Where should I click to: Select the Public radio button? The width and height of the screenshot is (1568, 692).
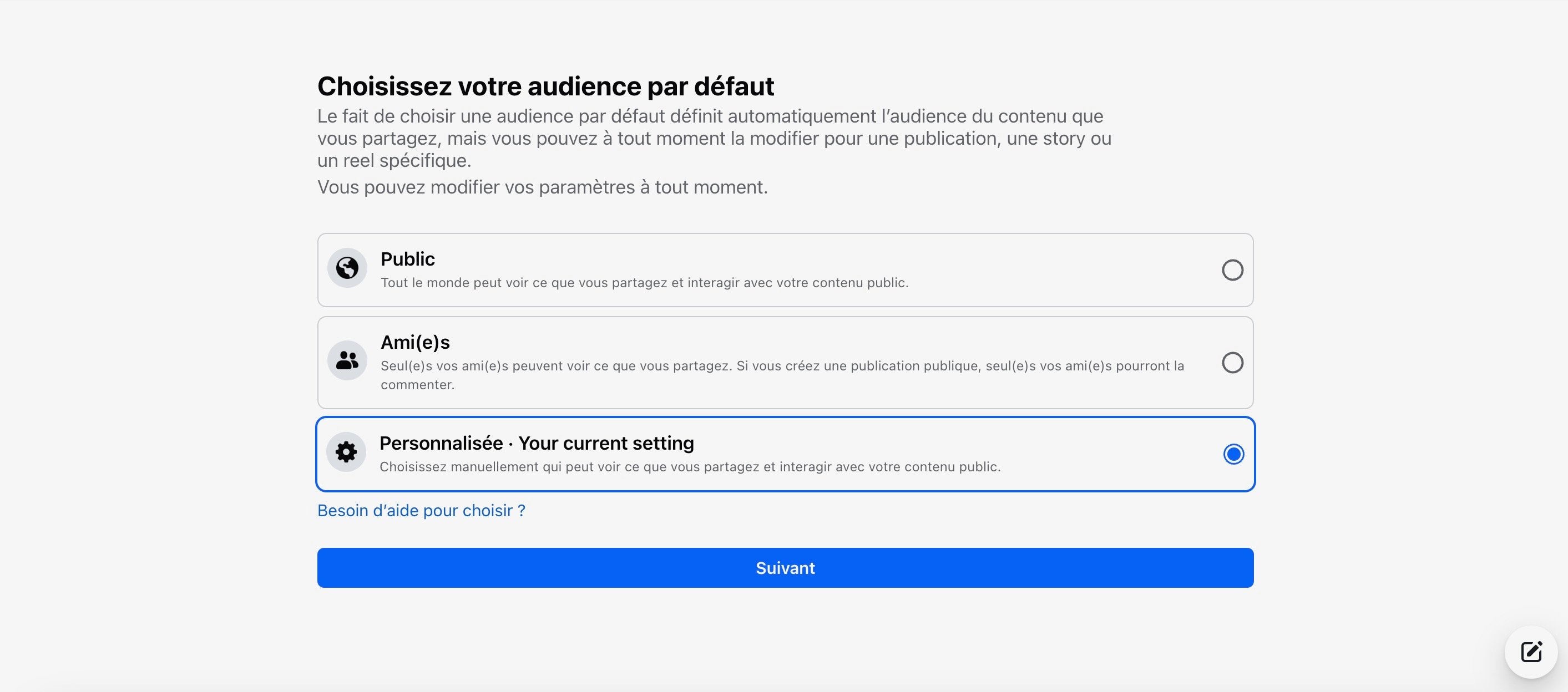tap(1233, 270)
